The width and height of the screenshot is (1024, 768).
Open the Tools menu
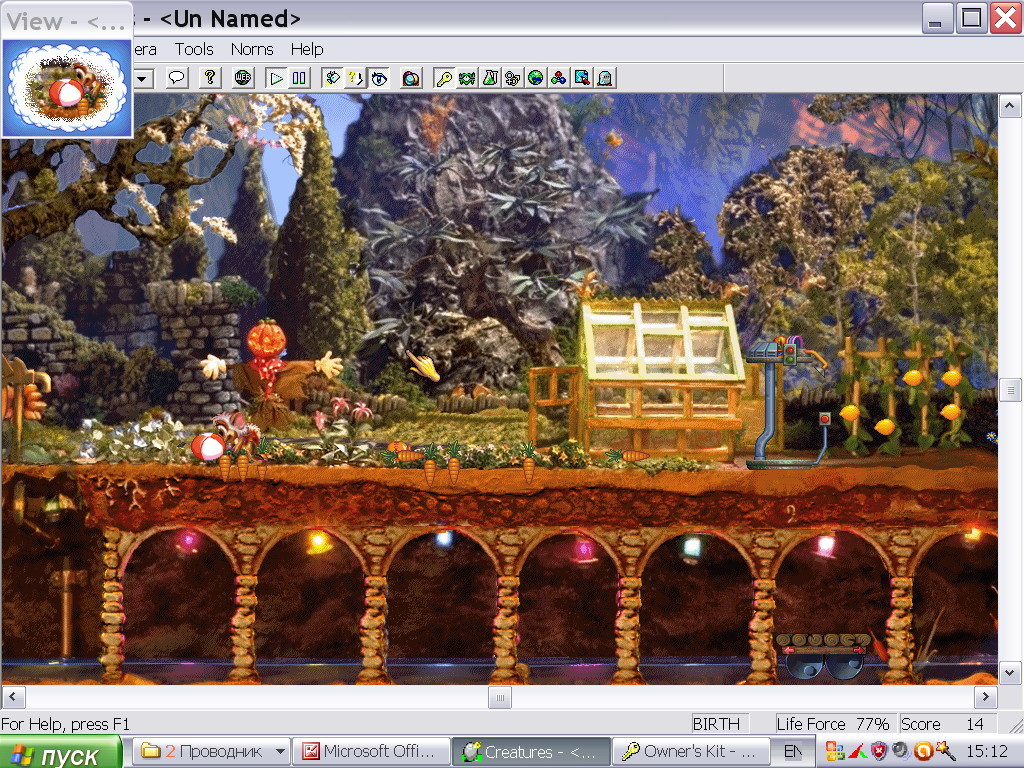click(x=194, y=50)
